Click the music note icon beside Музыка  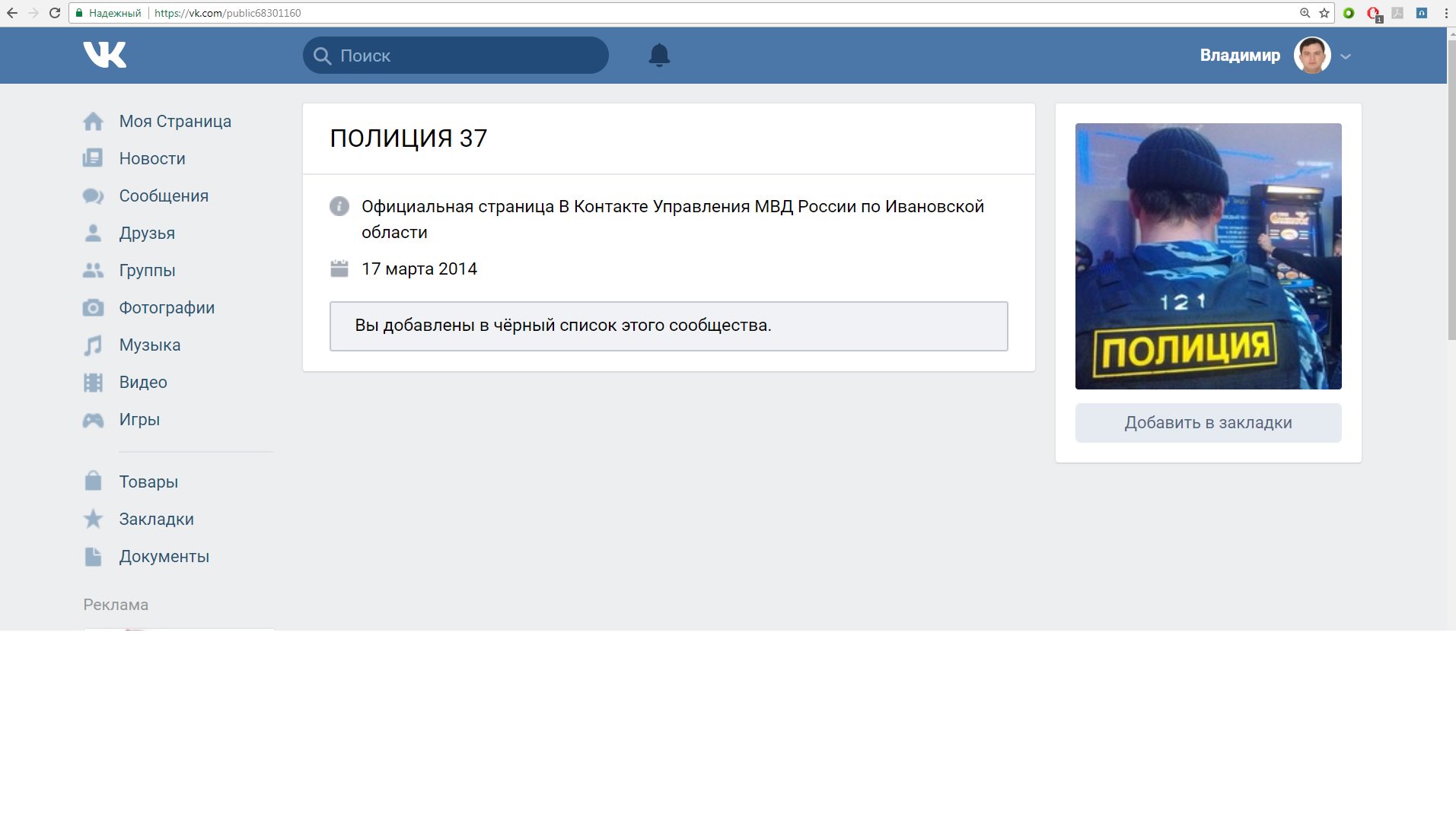pos(93,345)
